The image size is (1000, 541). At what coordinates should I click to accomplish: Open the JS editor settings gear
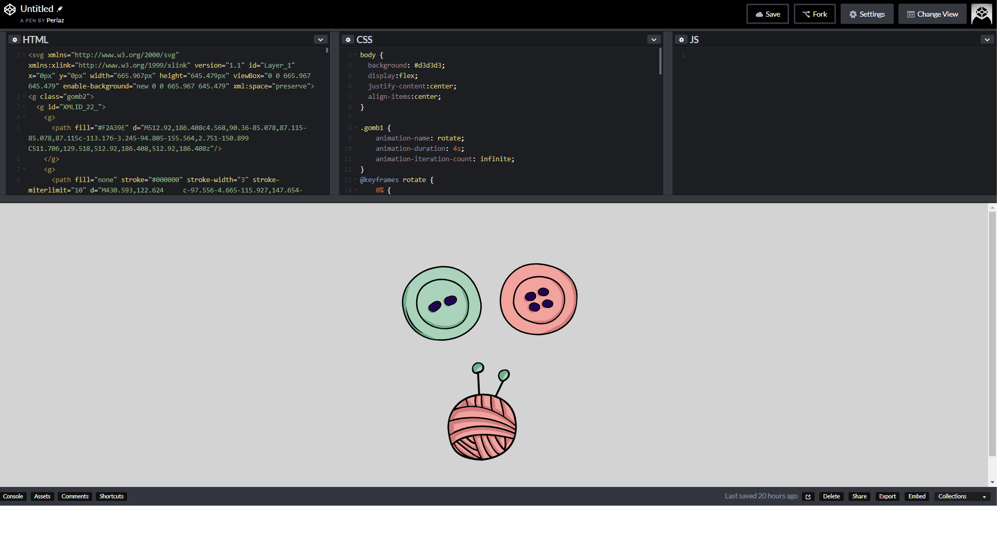click(x=681, y=40)
